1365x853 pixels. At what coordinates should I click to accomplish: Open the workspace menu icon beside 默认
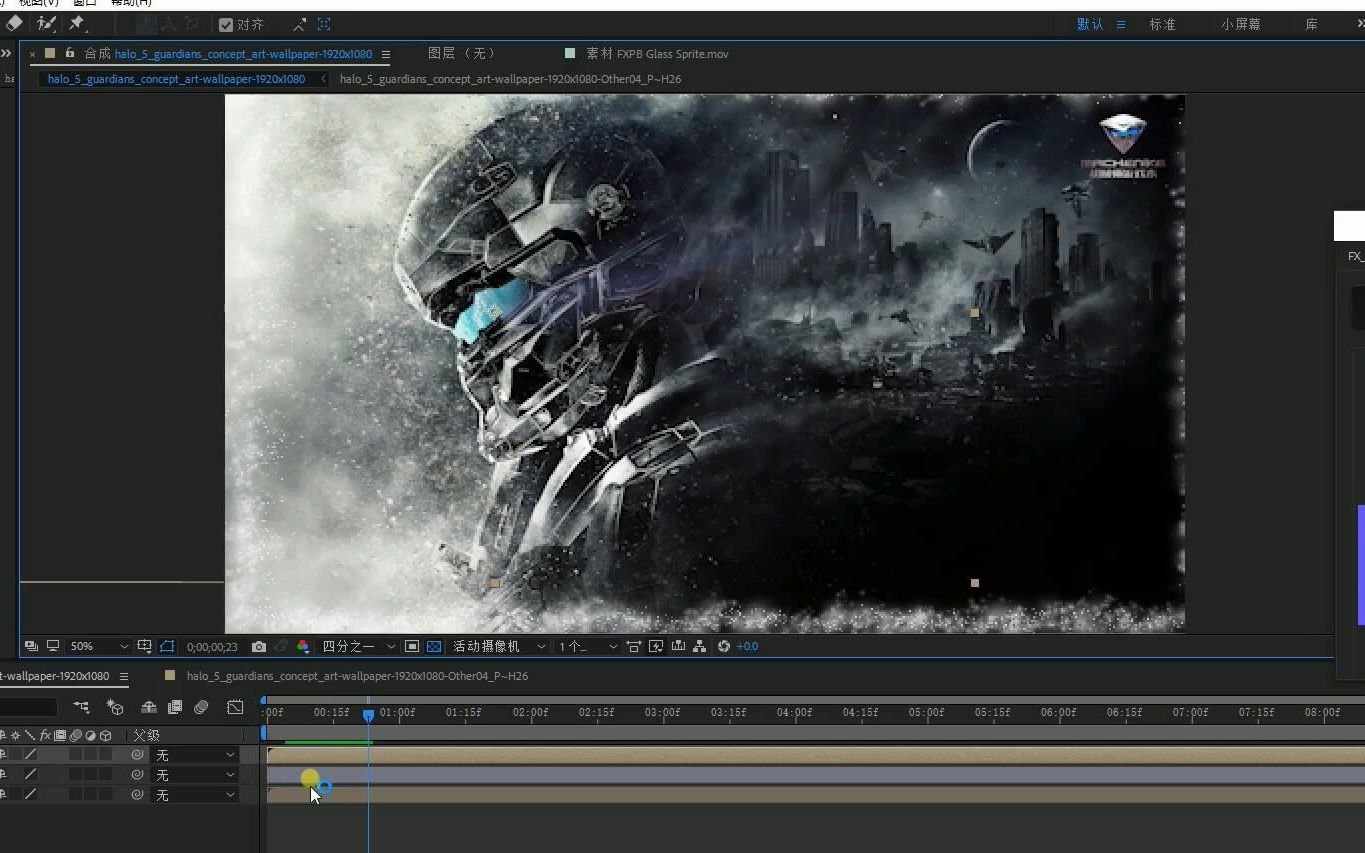point(1121,24)
